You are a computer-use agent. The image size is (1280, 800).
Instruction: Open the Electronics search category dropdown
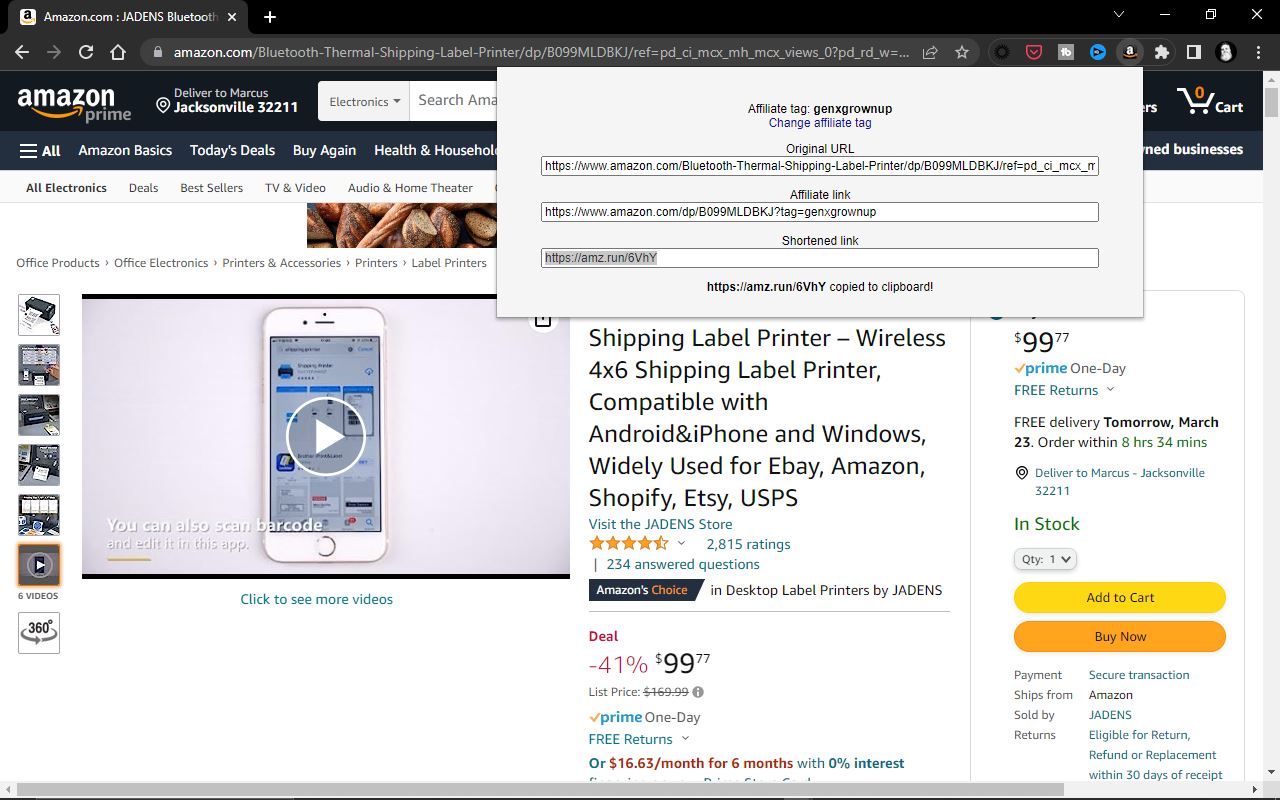coord(364,101)
